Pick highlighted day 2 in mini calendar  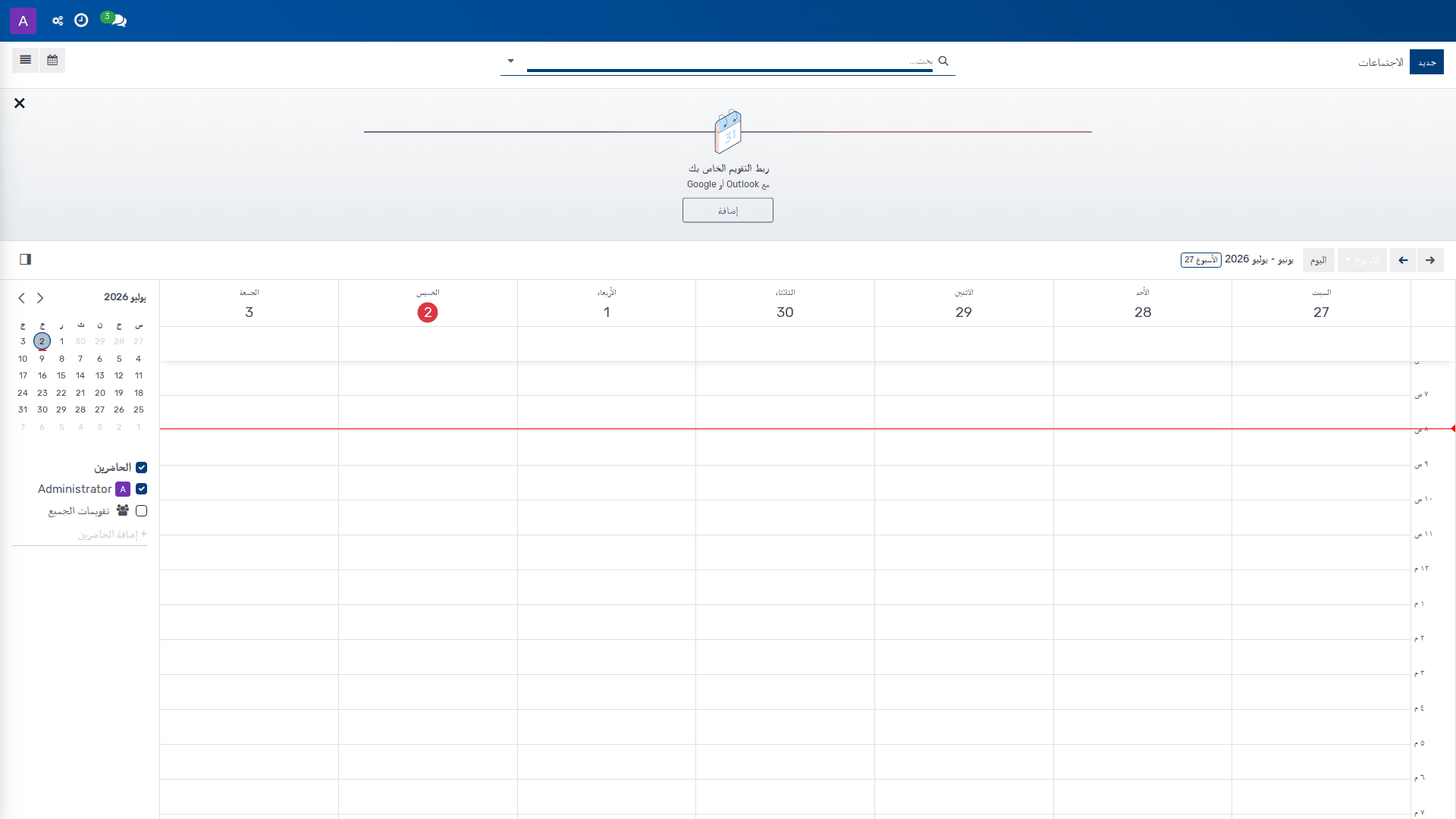coord(42,341)
